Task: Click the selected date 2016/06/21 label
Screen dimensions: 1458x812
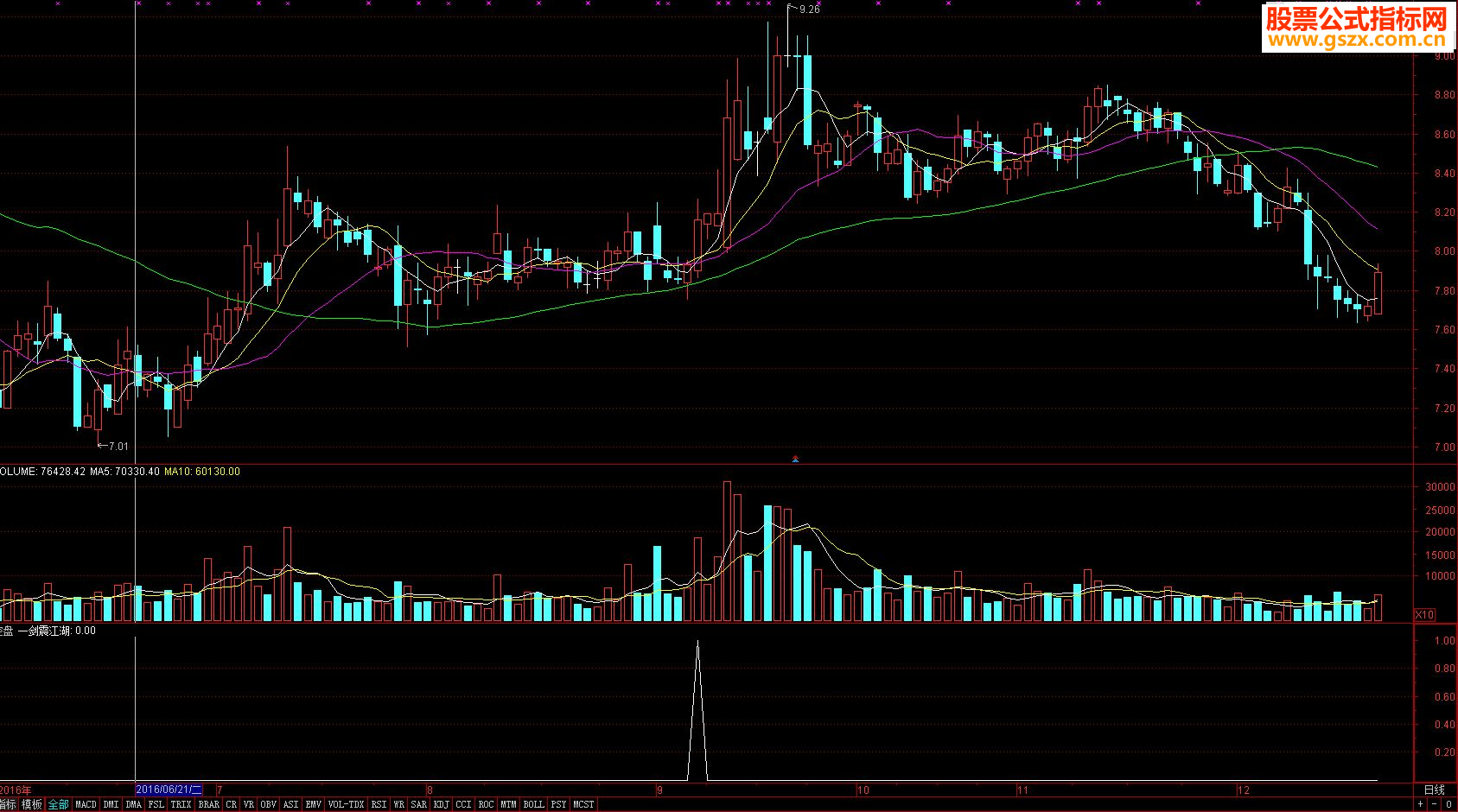Action: pyautogui.click(x=169, y=790)
